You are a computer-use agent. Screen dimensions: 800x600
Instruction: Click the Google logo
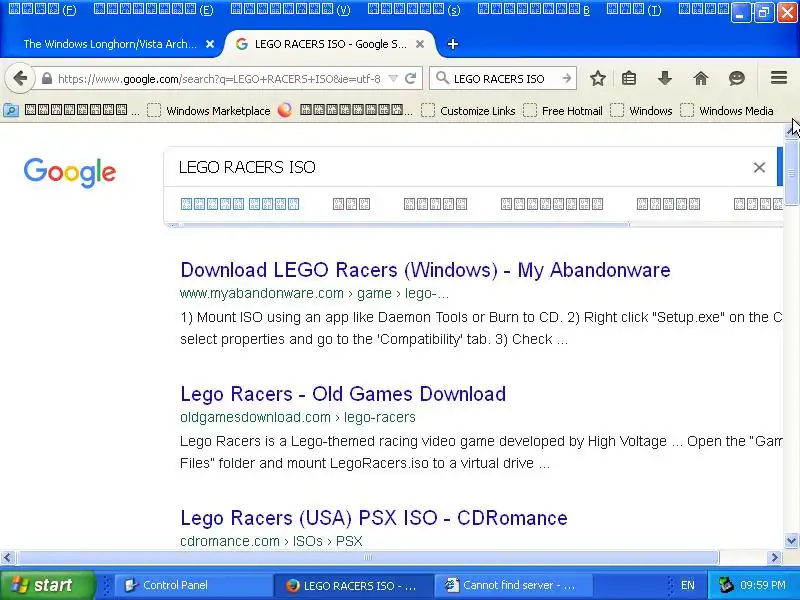(70, 172)
